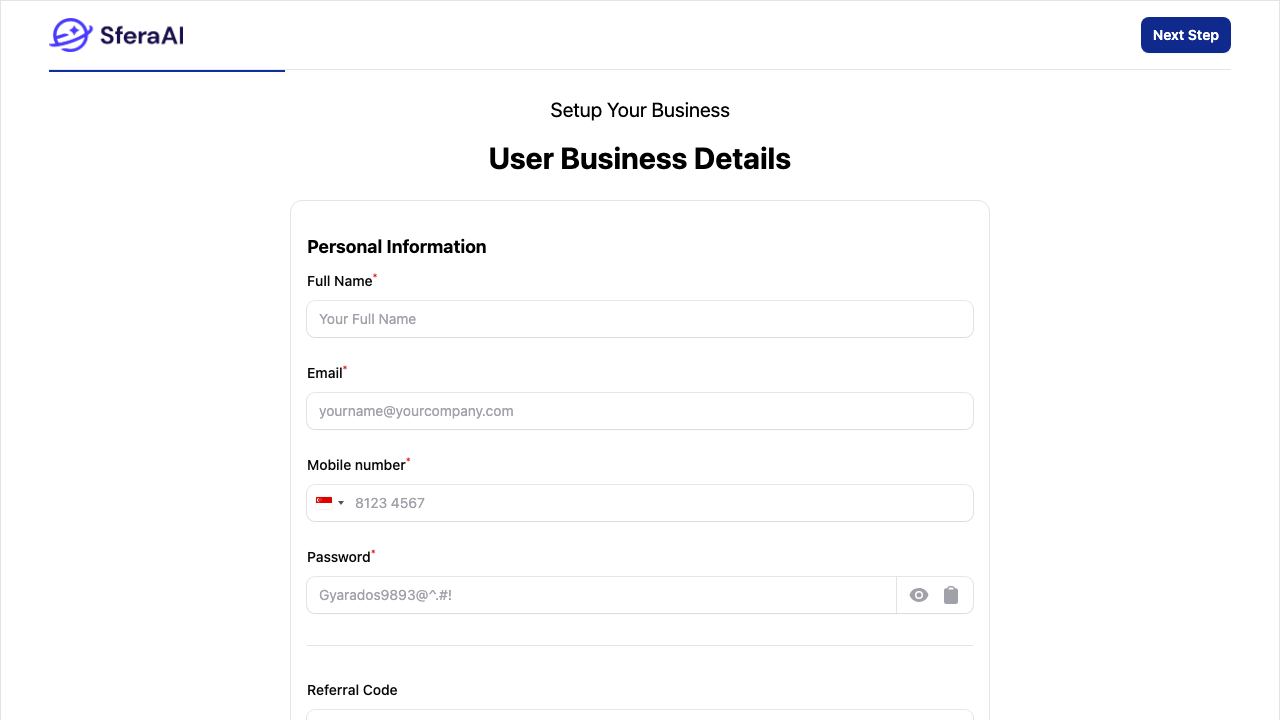Focus the Email address input field
This screenshot has width=1280, height=720.
point(640,411)
